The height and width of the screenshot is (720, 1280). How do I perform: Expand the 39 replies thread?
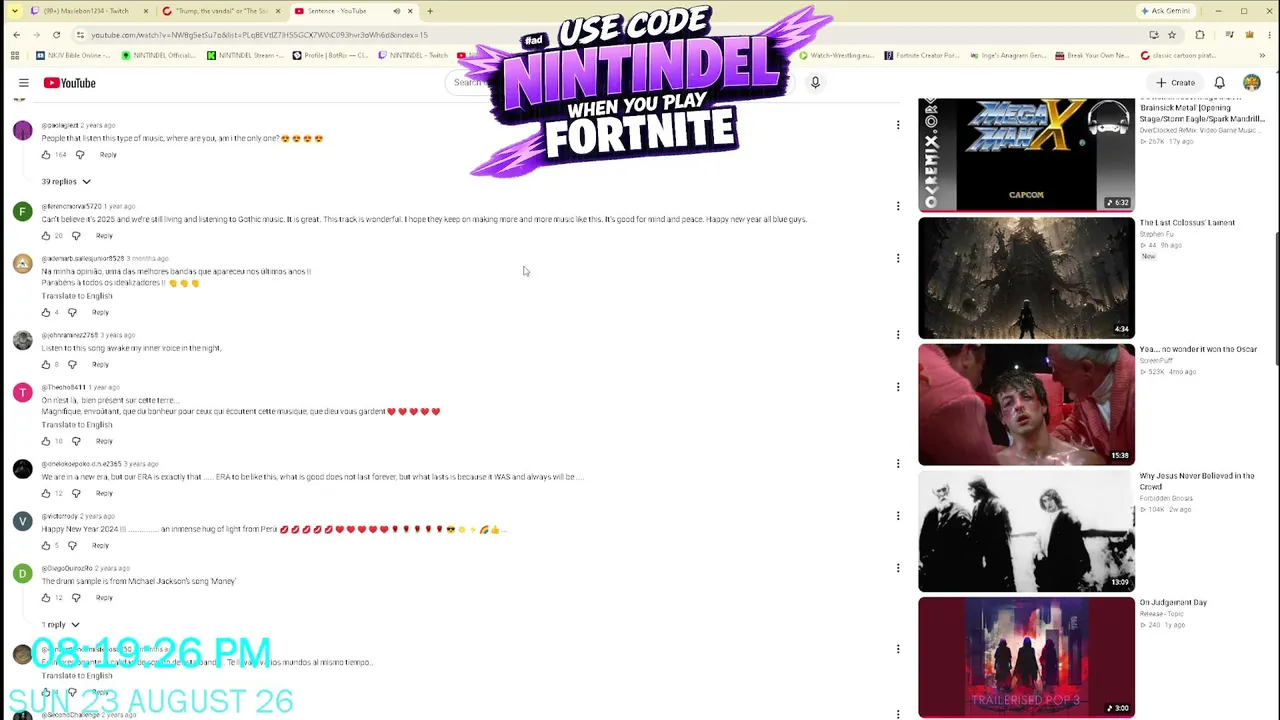[x=66, y=182]
